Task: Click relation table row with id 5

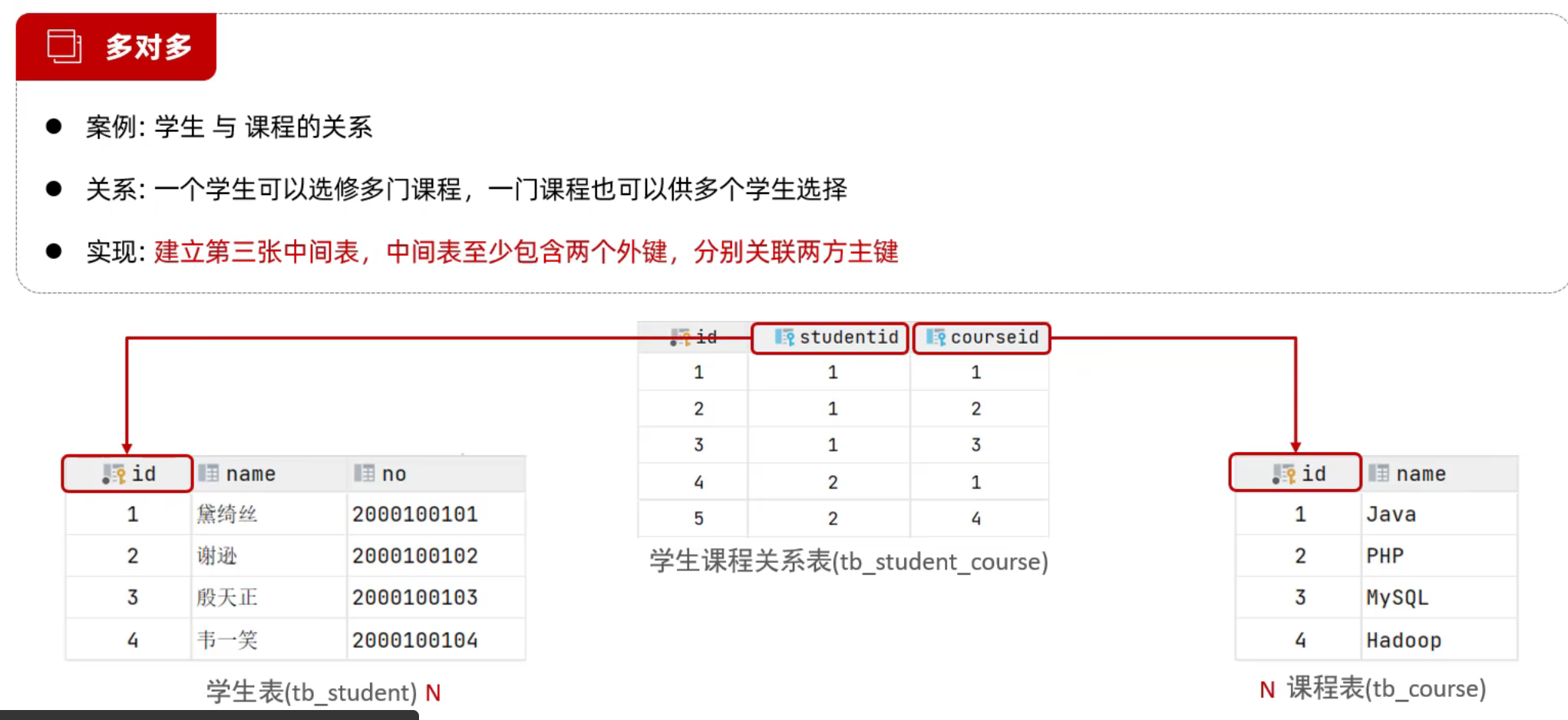Action: tap(843, 518)
